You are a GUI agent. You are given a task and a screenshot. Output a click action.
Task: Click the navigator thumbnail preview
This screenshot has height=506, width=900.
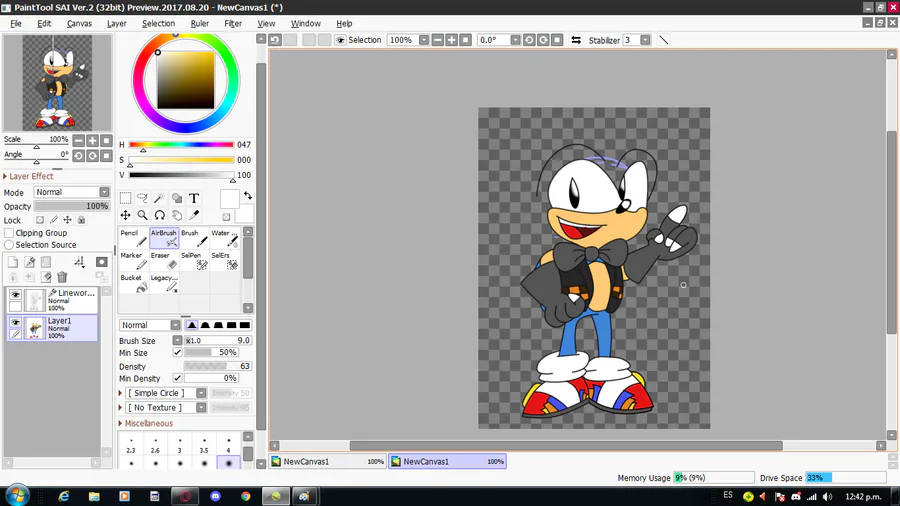57,83
